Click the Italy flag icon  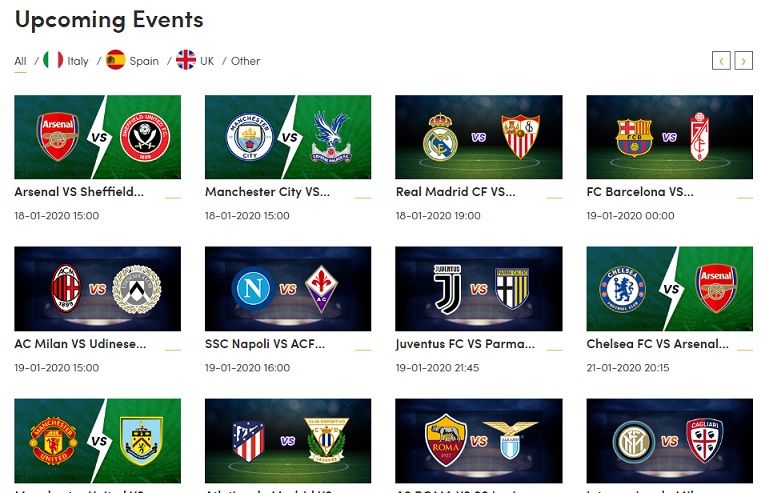click(x=53, y=60)
